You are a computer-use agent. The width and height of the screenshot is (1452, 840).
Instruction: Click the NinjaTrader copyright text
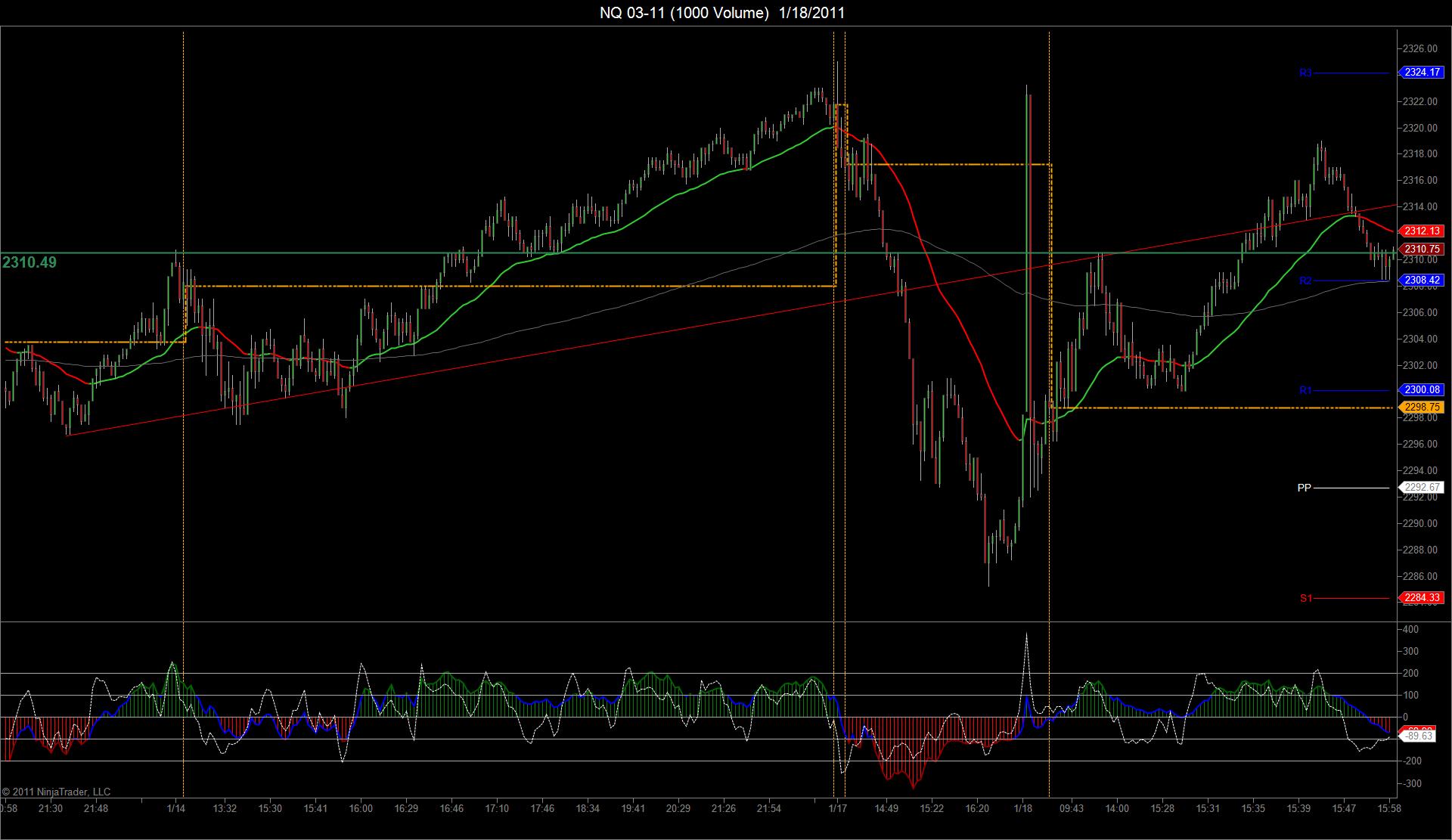56,792
